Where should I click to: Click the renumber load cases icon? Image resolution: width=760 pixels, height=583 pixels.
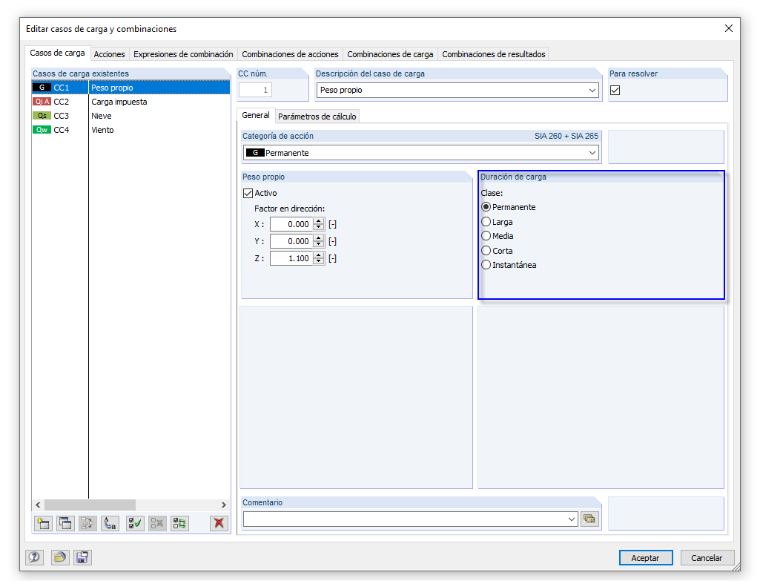point(110,523)
